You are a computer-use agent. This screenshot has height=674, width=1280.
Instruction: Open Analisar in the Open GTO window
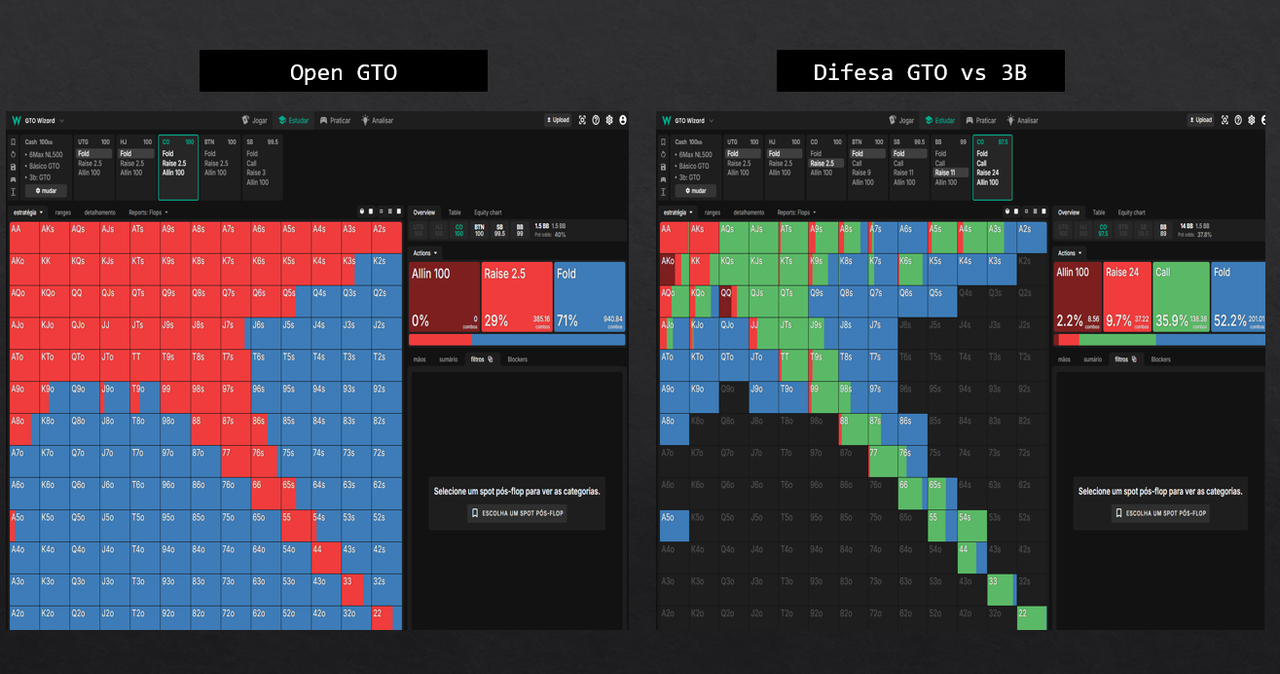click(x=377, y=120)
